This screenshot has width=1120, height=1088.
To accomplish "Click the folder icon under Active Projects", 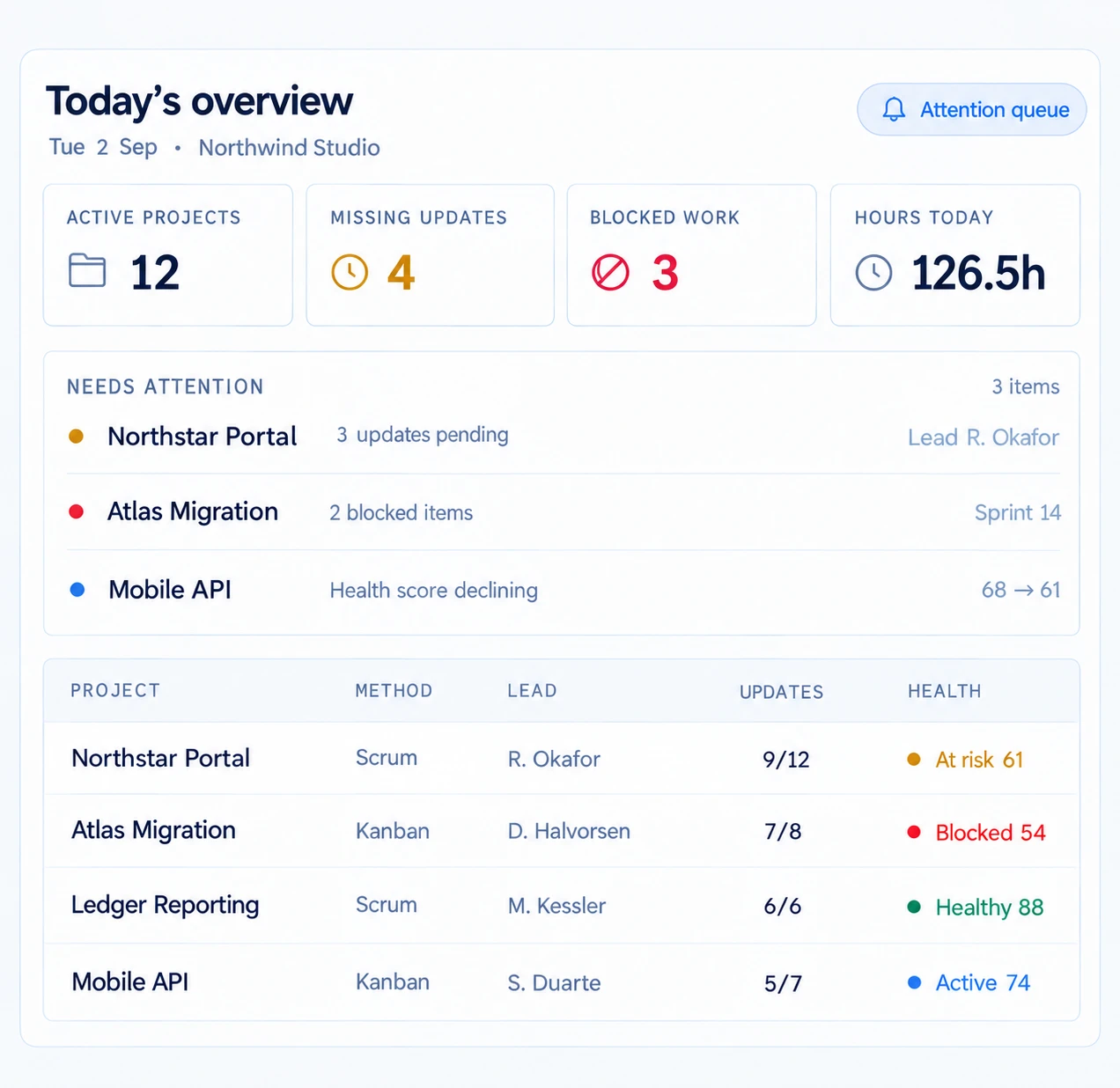I will click(87, 270).
